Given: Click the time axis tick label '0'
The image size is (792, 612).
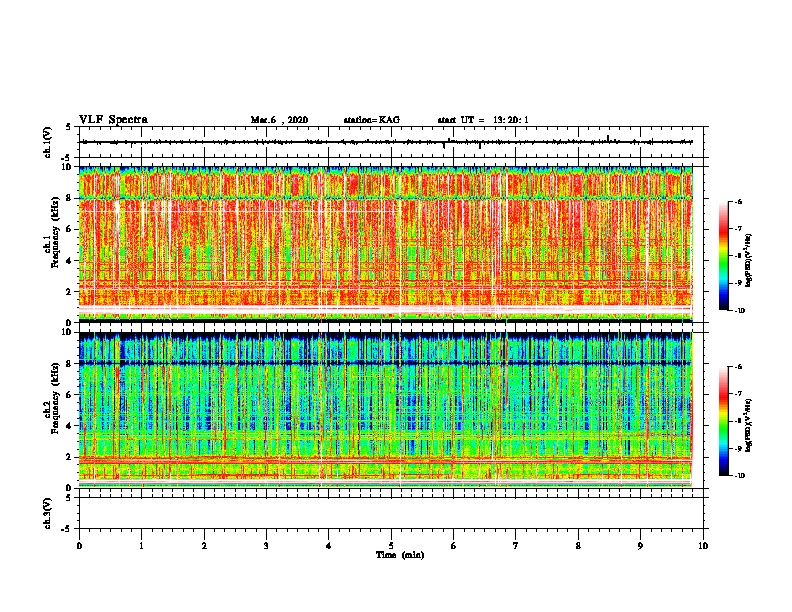Looking at the screenshot, I should pyautogui.click(x=79, y=546).
